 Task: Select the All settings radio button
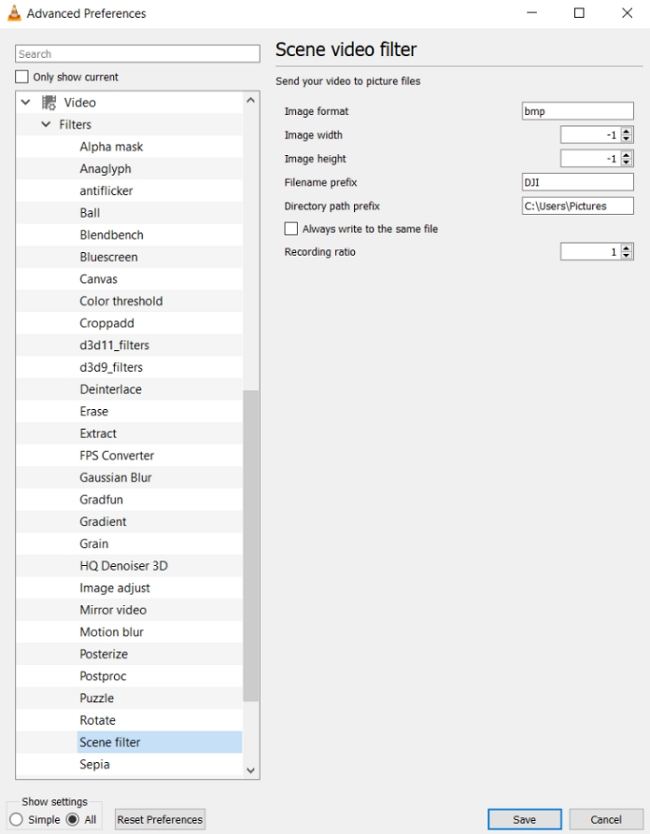pyautogui.click(x=73, y=819)
